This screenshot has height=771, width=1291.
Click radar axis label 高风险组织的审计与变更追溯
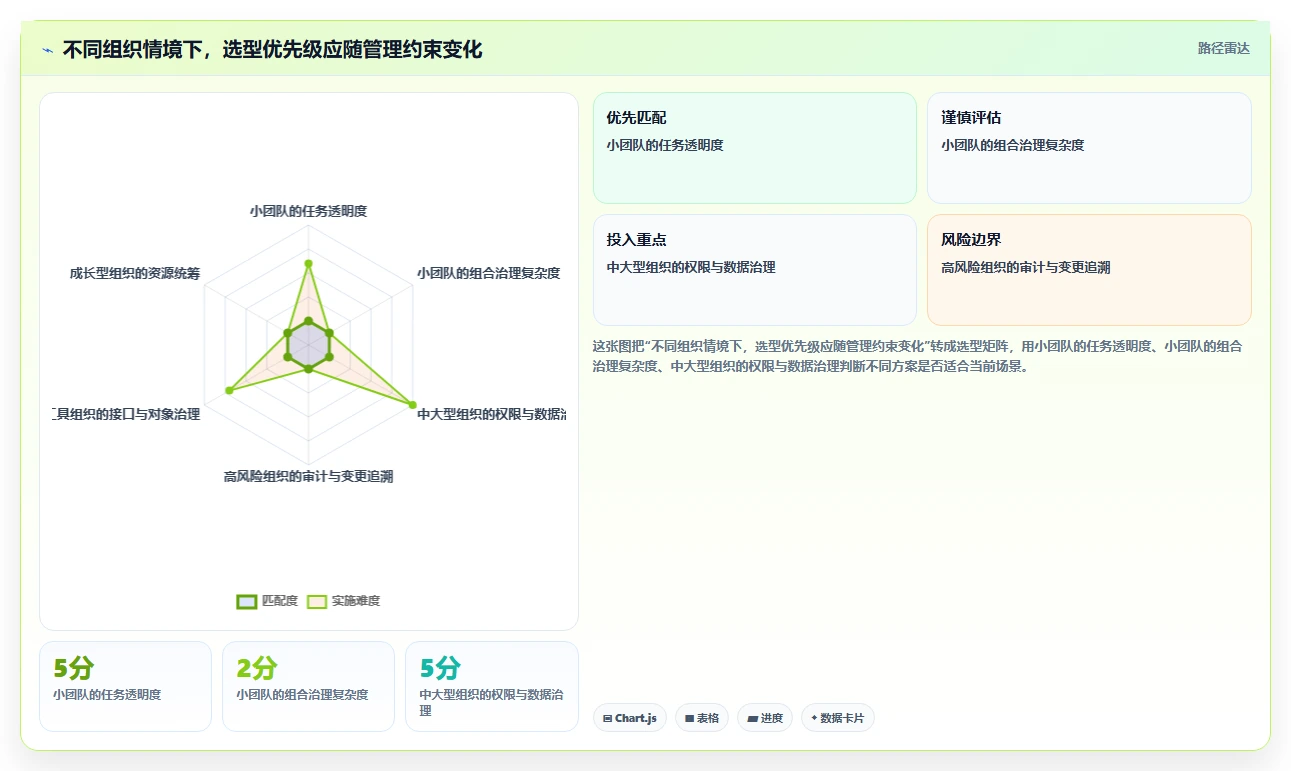click(x=308, y=476)
